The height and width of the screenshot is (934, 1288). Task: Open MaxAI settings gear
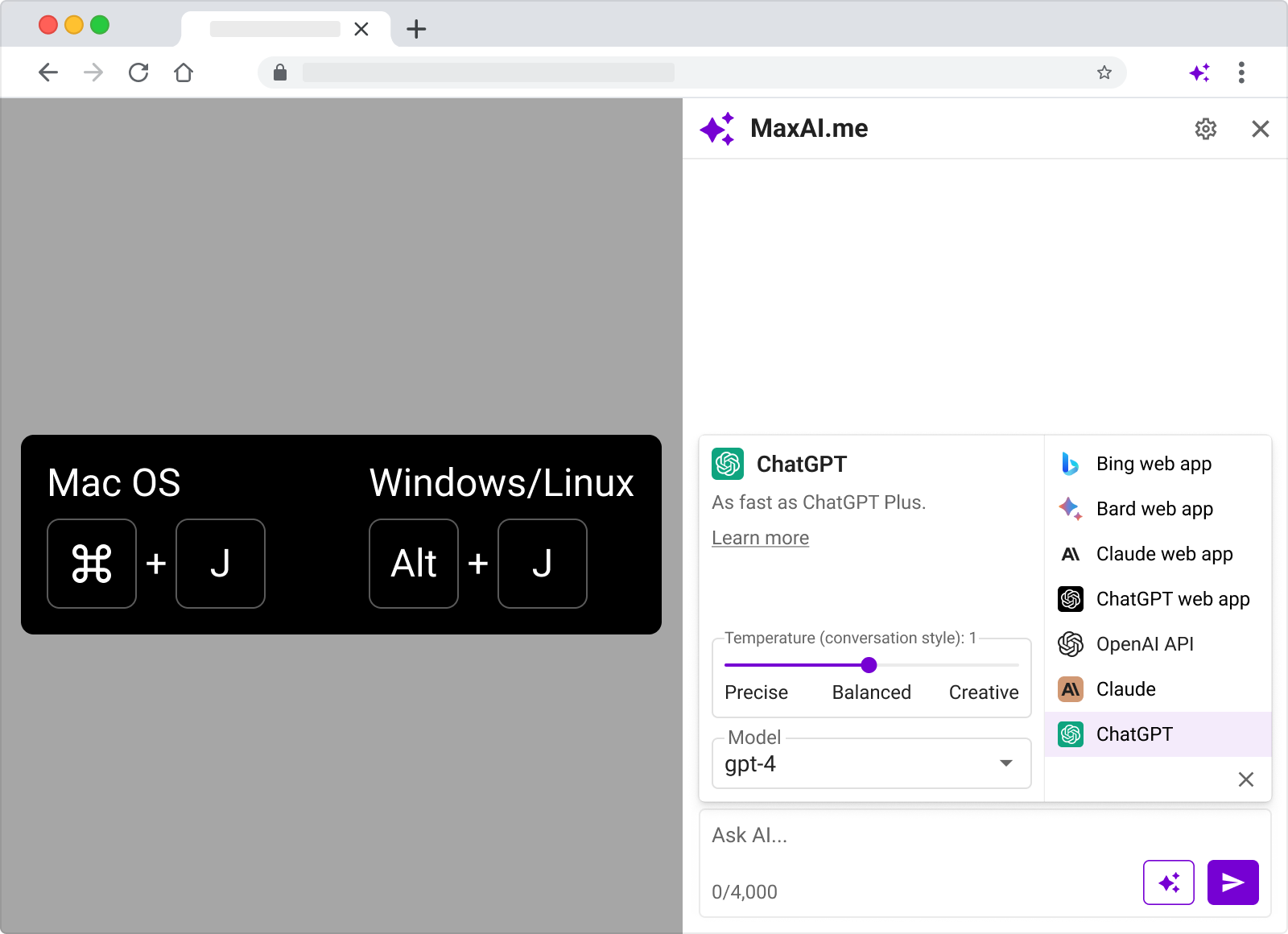pos(1206,129)
